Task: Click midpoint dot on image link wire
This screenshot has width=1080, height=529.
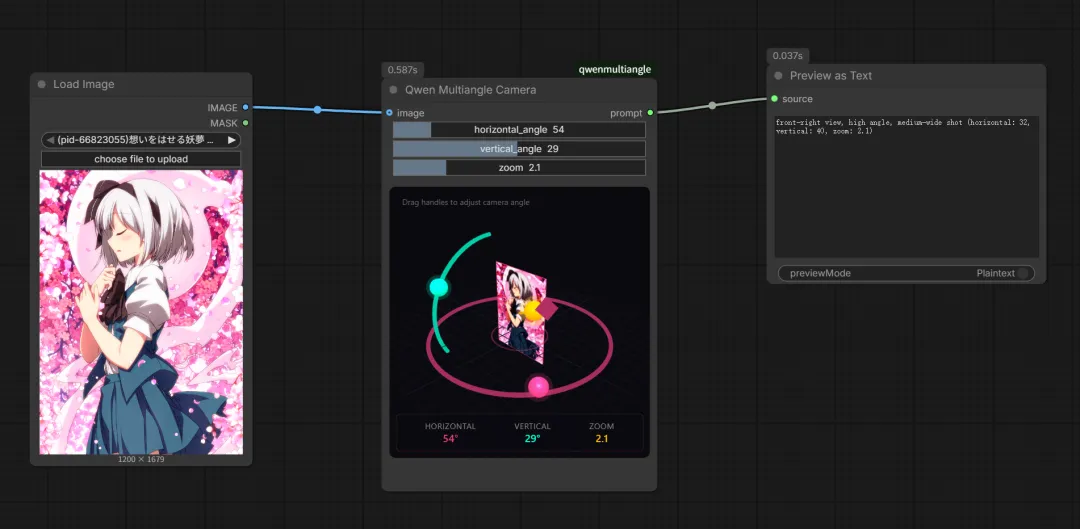Action: 318,110
